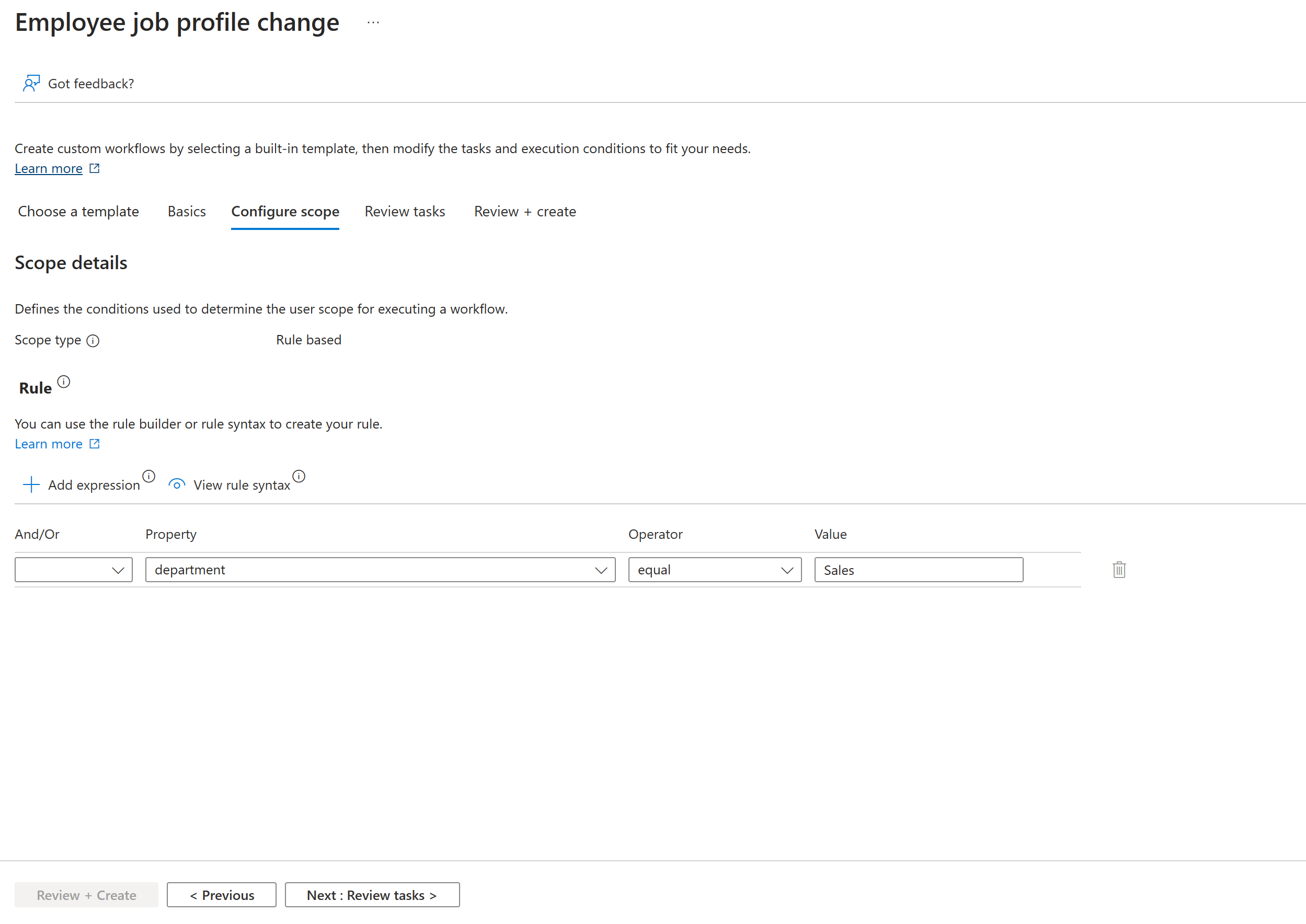The width and height of the screenshot is (1306, 924).
Task: Click Next Review tasks button
Action: (373, 895)
